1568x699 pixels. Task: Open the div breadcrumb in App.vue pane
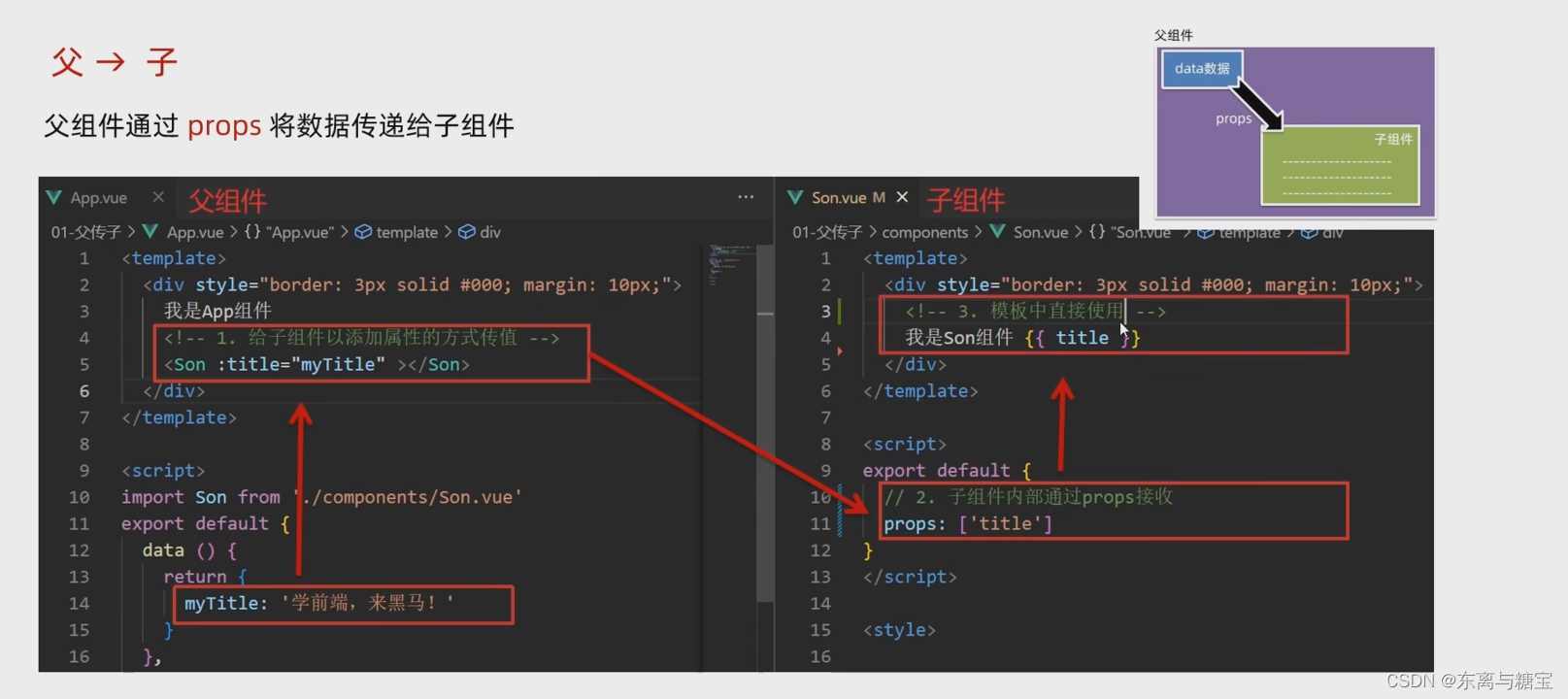pyautogui.click(x=490, y=232)
